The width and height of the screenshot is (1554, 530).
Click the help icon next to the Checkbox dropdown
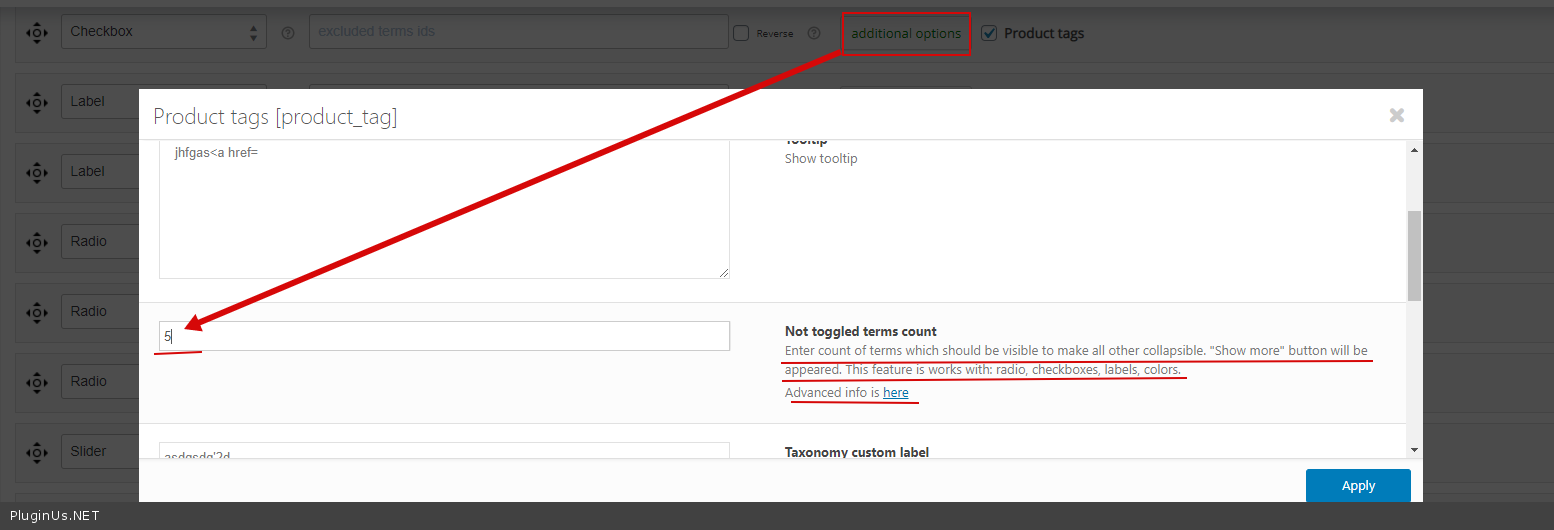point(288,33)
